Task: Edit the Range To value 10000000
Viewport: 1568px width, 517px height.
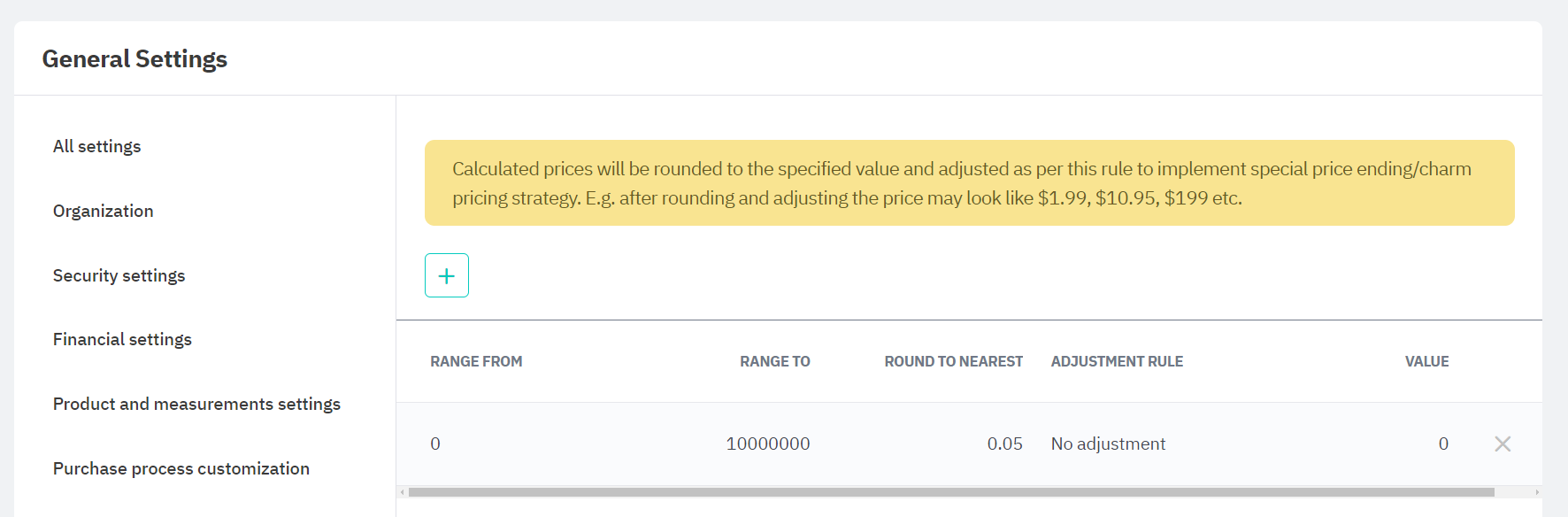Action: 768,444
